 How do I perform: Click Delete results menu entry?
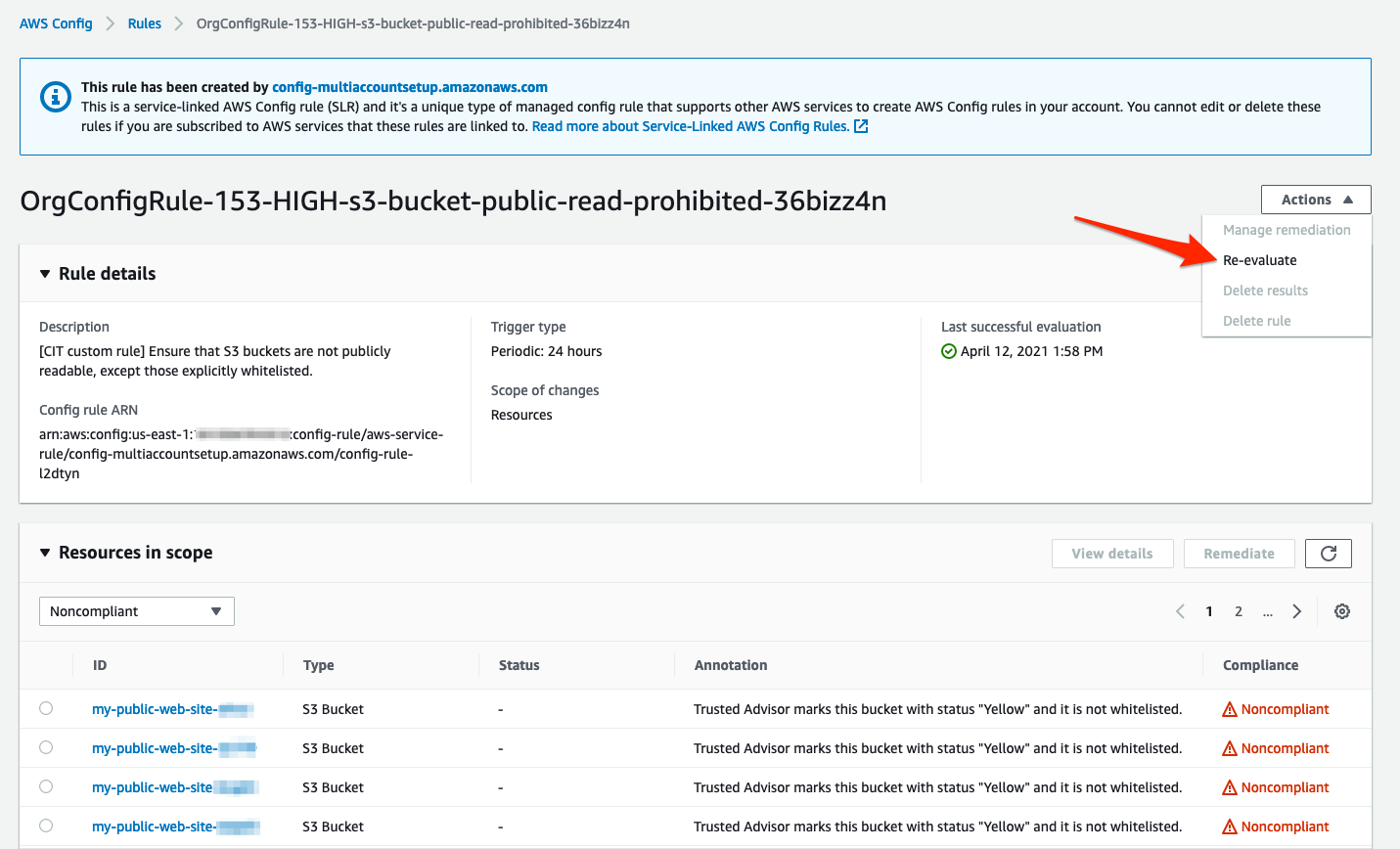click(x=1265, y=290)
